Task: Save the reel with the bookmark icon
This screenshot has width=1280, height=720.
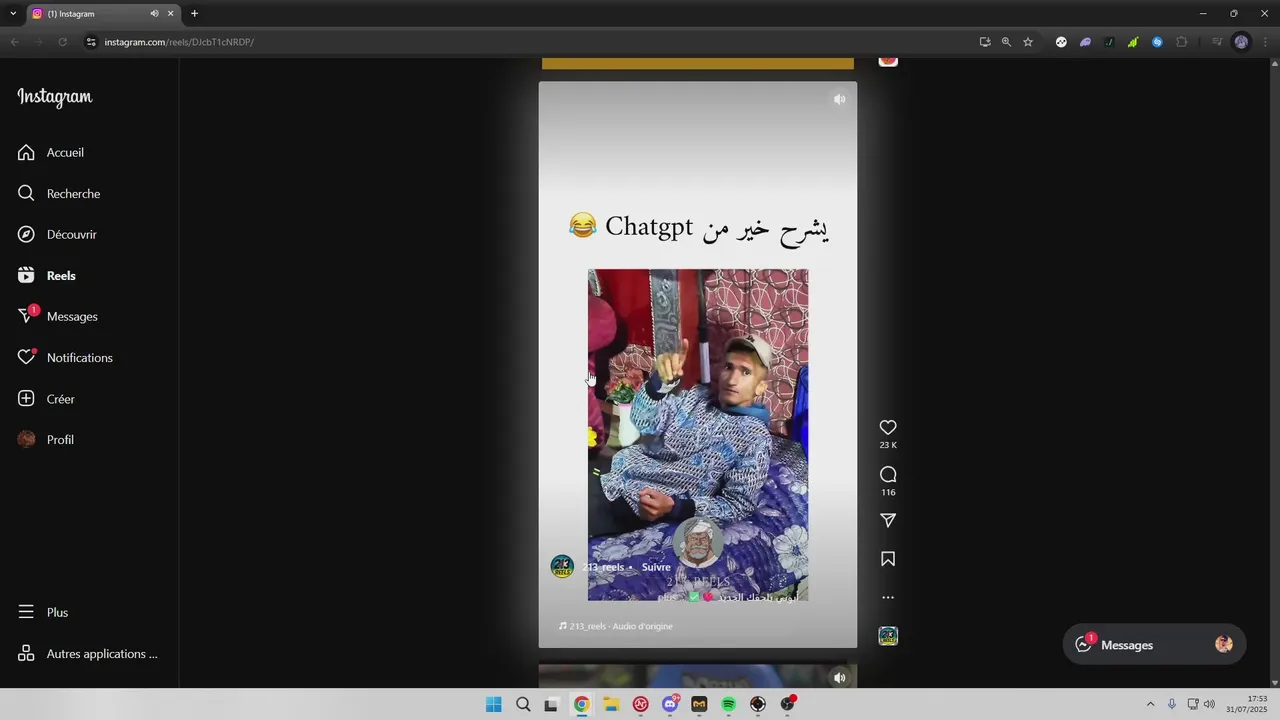Action: pyautogui.click(x=888, y=559)
